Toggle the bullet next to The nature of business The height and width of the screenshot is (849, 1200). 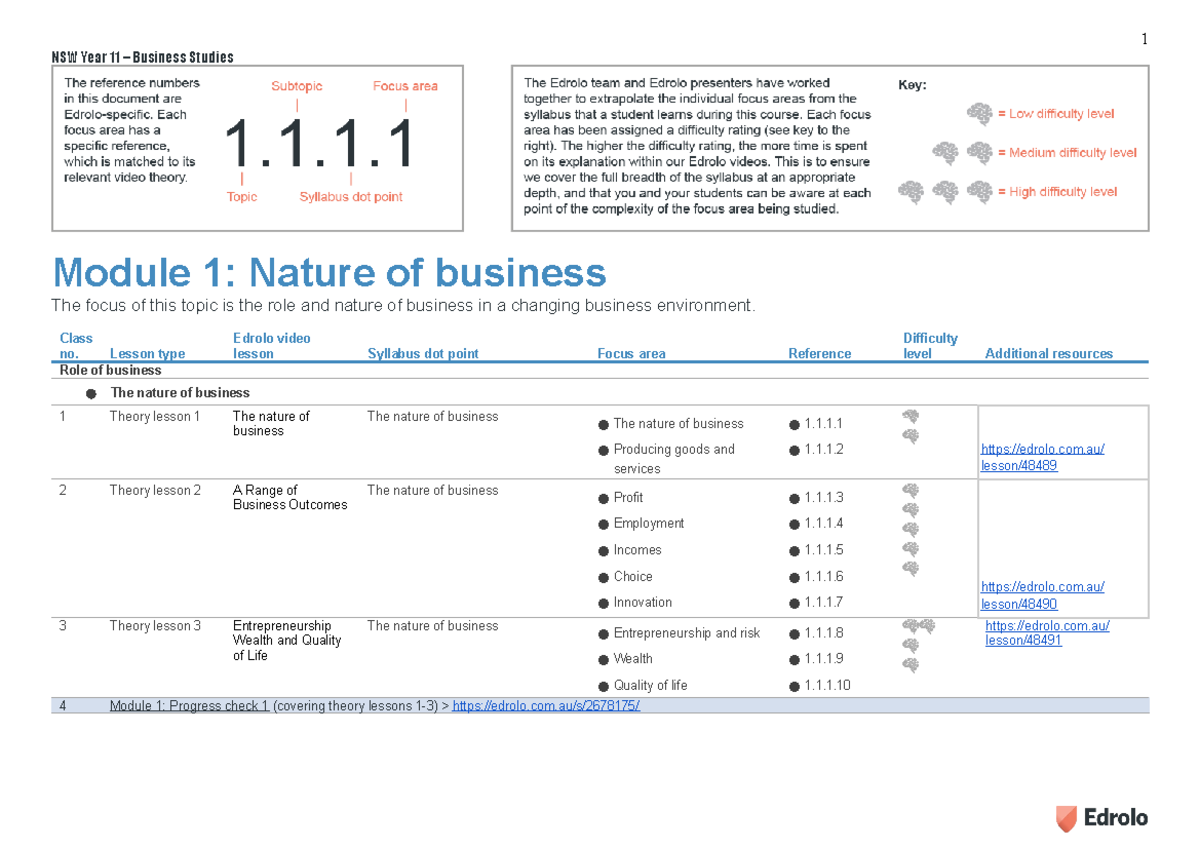[x=91, y=392]
